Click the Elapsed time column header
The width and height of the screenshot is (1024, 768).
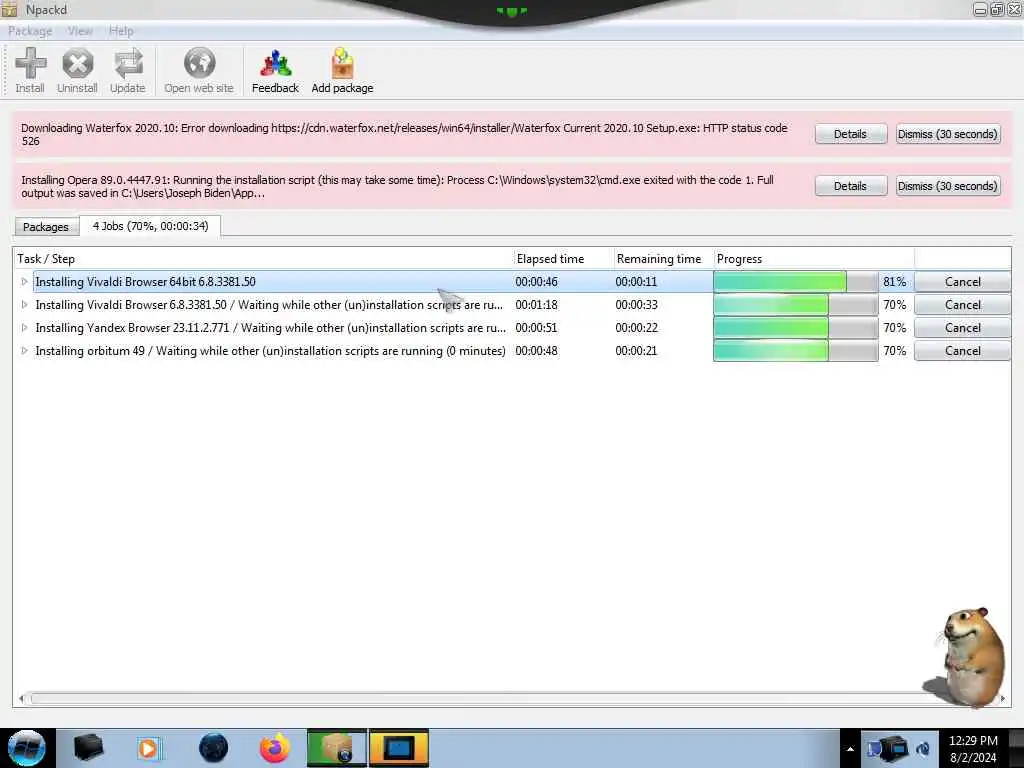(563, 259)
